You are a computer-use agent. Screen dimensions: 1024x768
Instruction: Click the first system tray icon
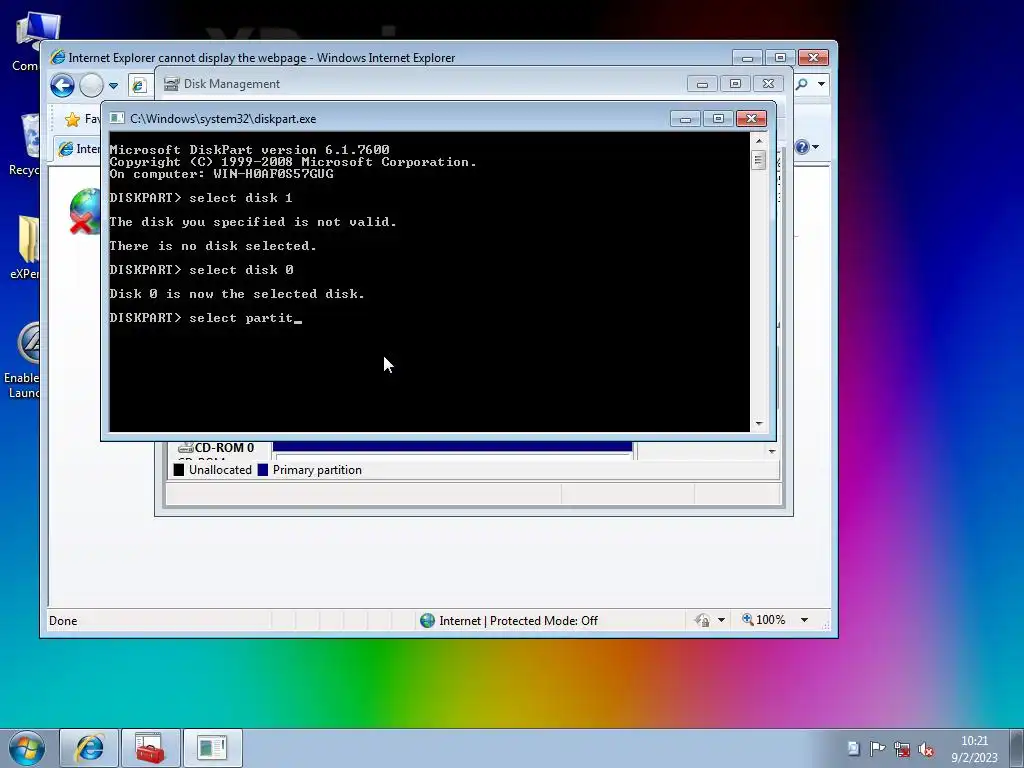point(853,749)
